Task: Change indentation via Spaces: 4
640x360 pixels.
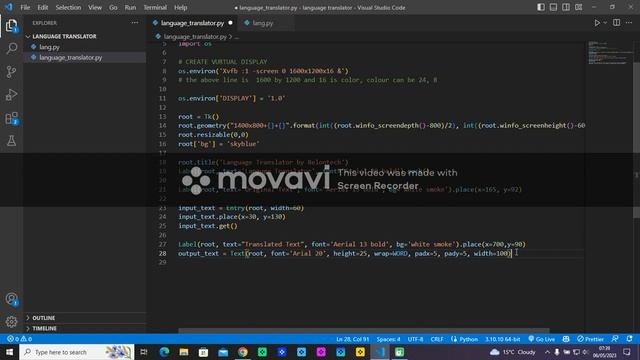Action: pos(388,339)
